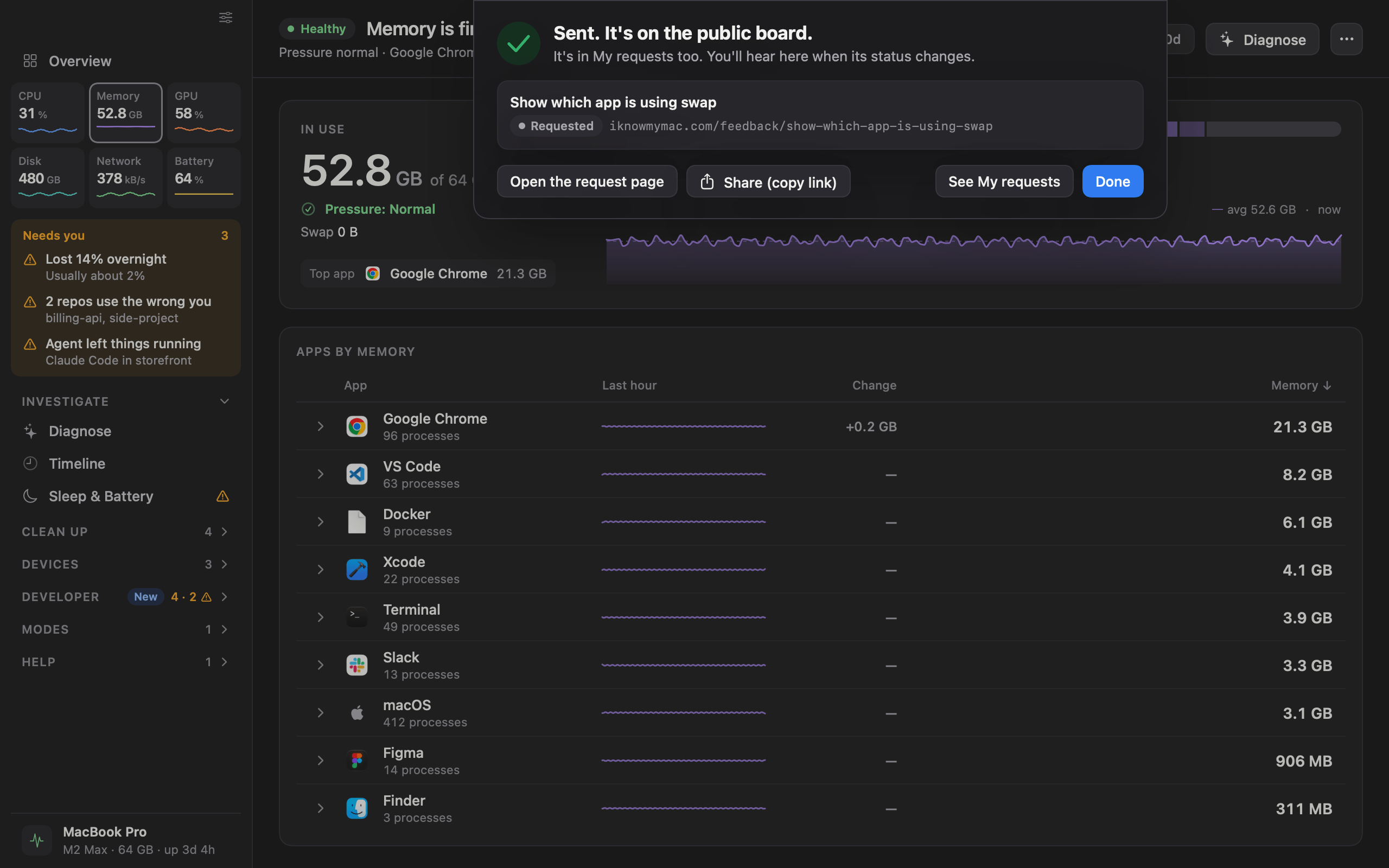The image size is (1389, 868).
Task: Open Overview in the sidebar
Action: [126, 61]
